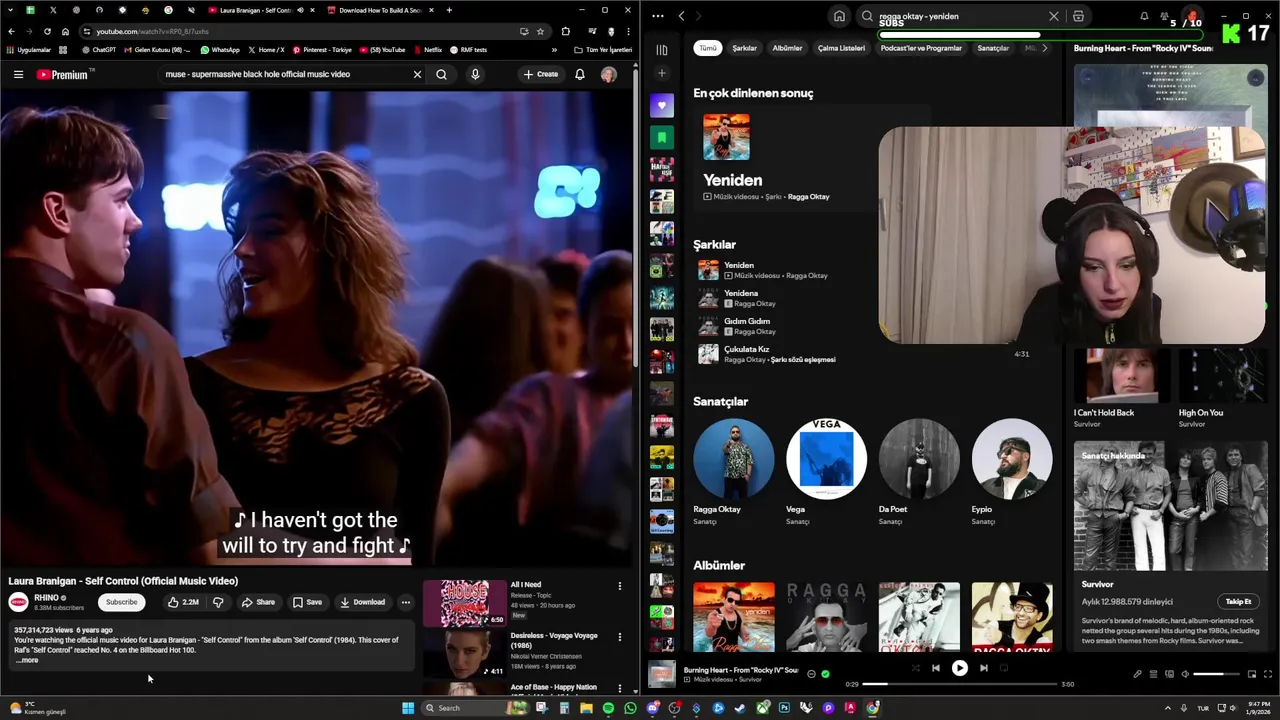Go to Spotify Home
1280x720 pixels.
point(839,16)
